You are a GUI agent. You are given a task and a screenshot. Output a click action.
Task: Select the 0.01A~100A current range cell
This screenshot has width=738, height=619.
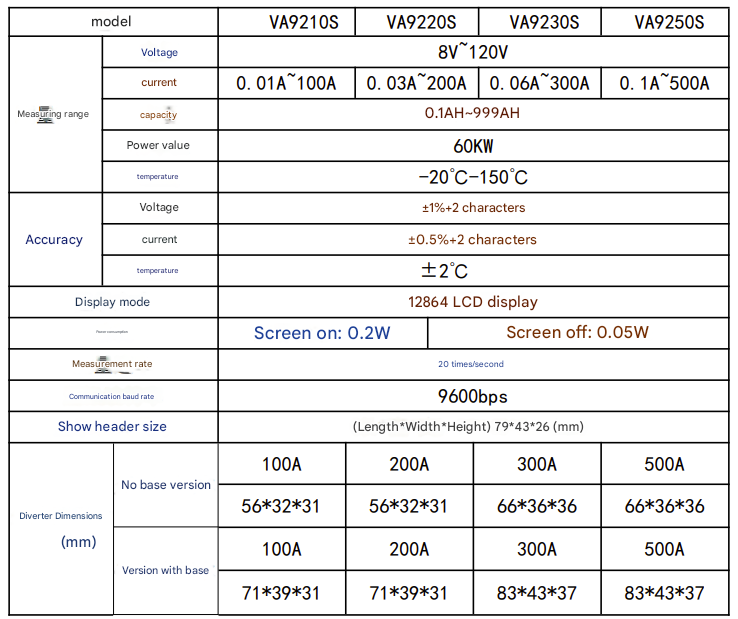pyautogui.click(x=286, y=83)
